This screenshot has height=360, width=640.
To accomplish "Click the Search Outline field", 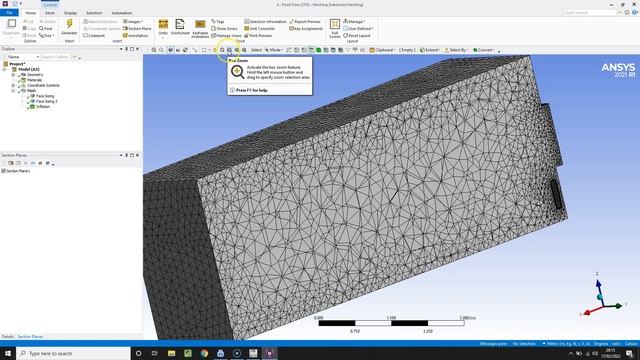I will [x=55, y=57].
